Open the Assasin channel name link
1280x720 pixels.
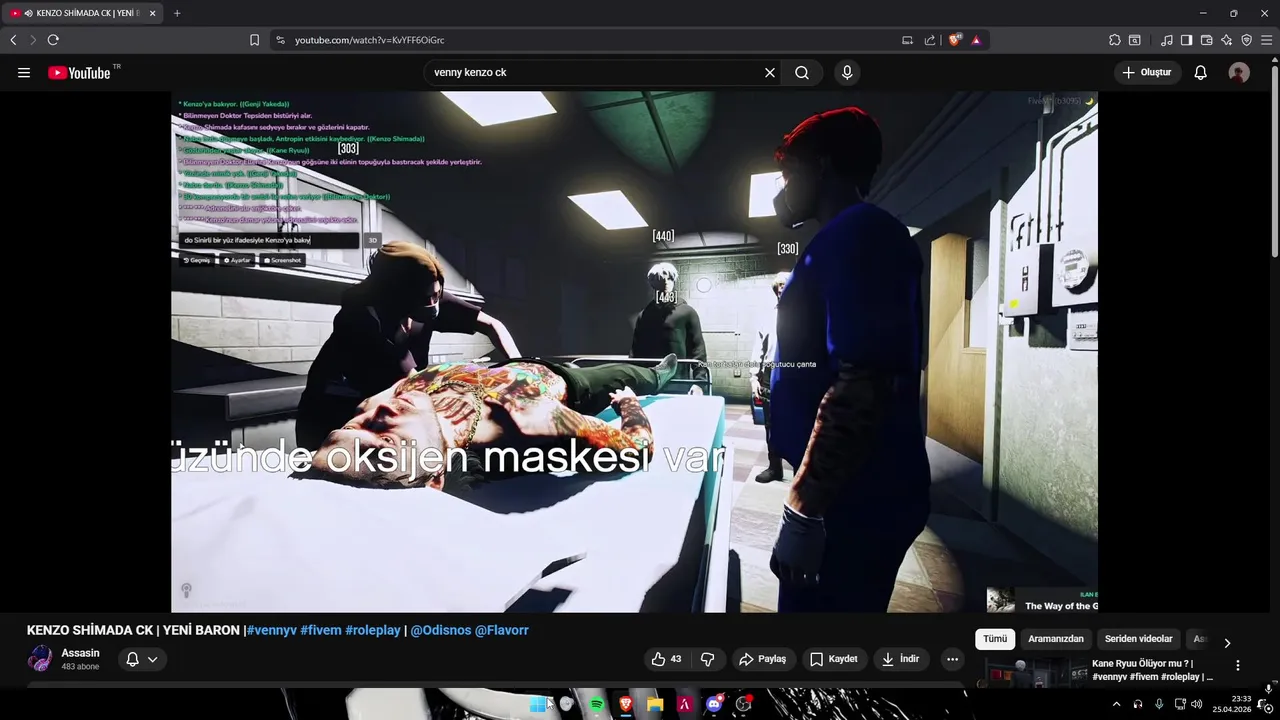[80, 653]
